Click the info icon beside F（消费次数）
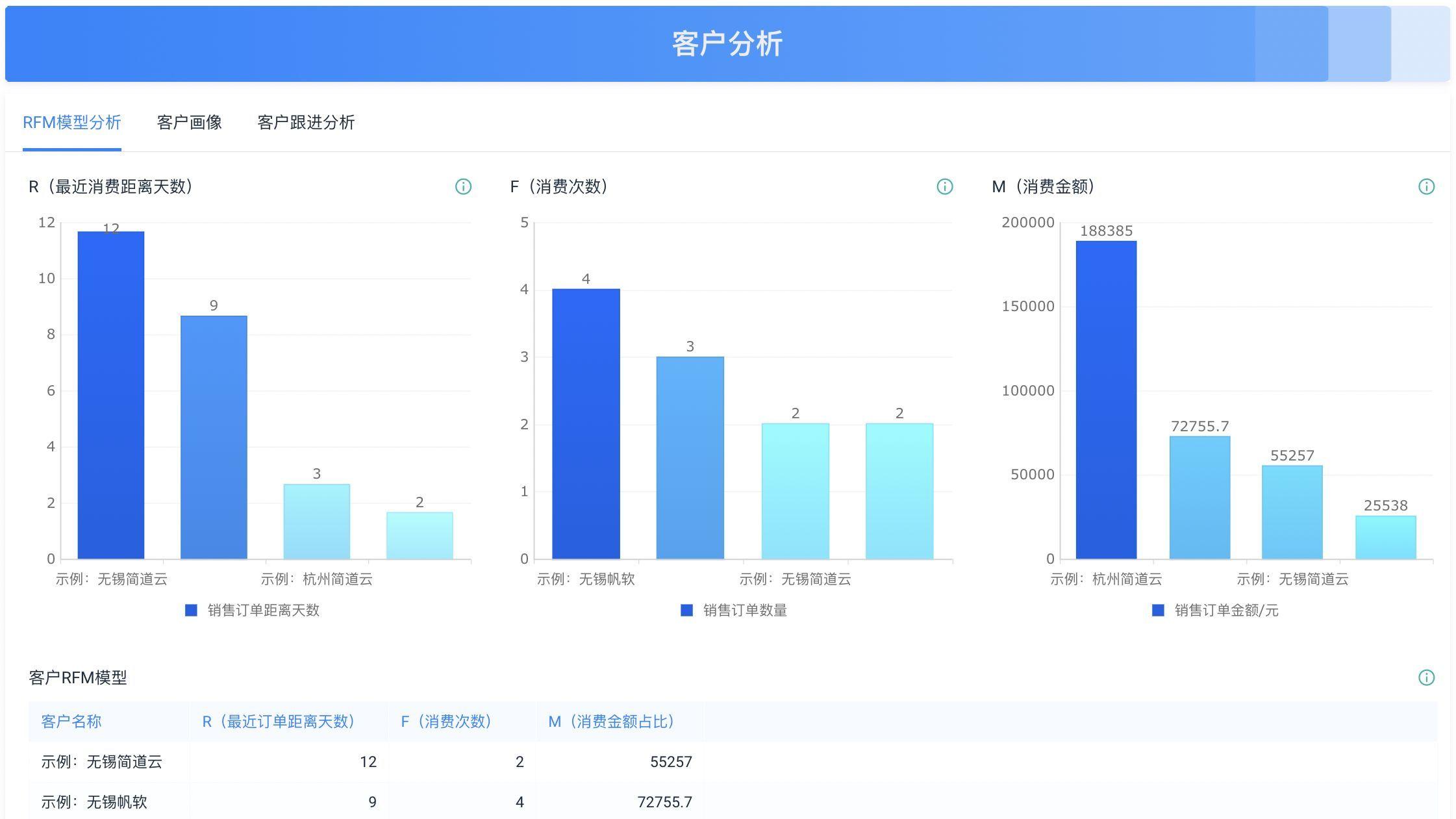1456x819 pixels. [945, 187]
